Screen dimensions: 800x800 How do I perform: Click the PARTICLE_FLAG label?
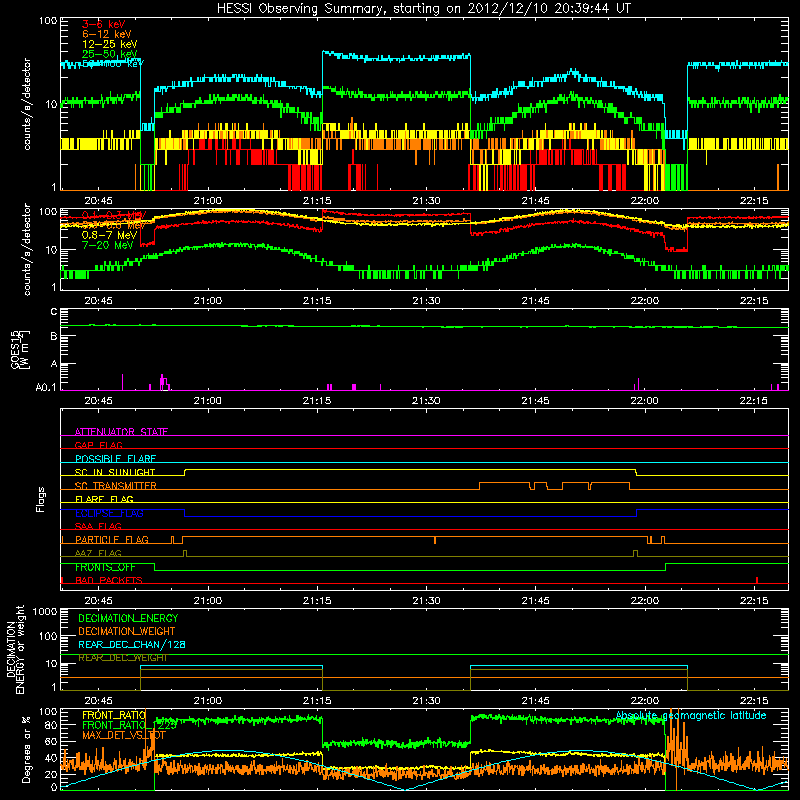[112, 540]
